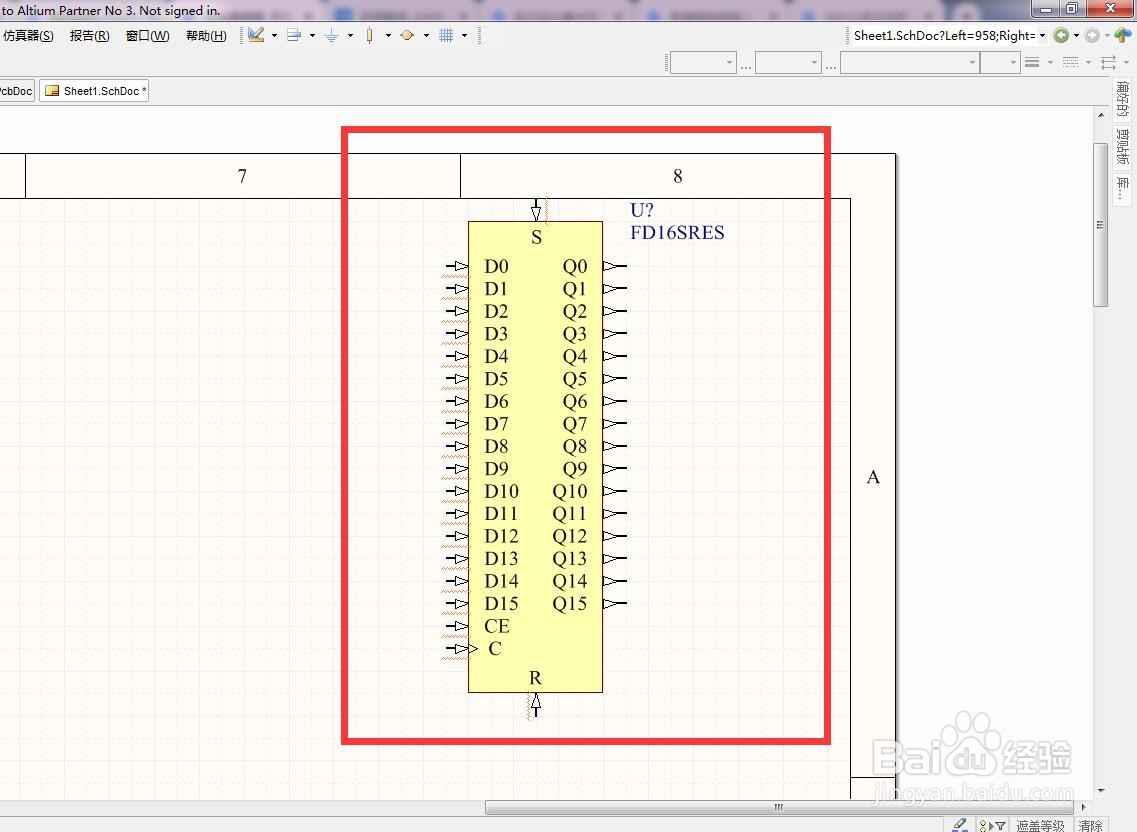Click the highlight pen icon in status bar
The image size is (1137, 832).
pos(959,825)
